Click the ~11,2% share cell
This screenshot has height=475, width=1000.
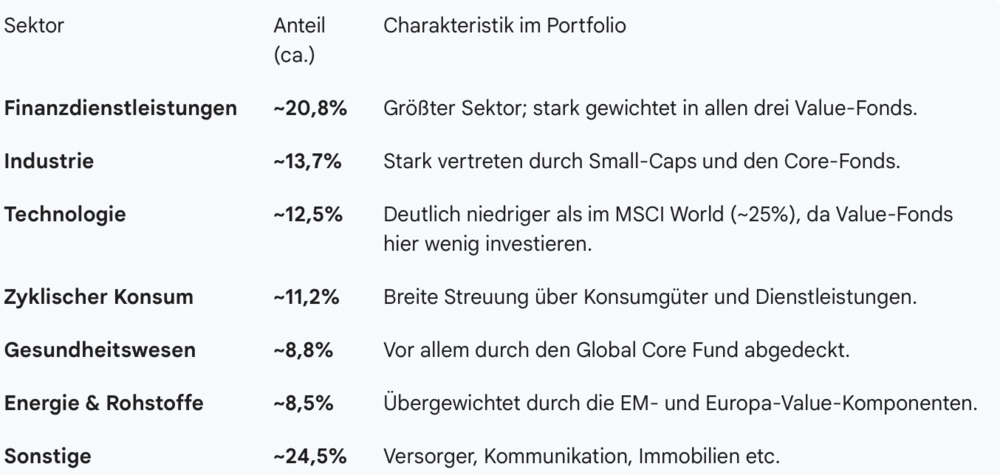308,297
